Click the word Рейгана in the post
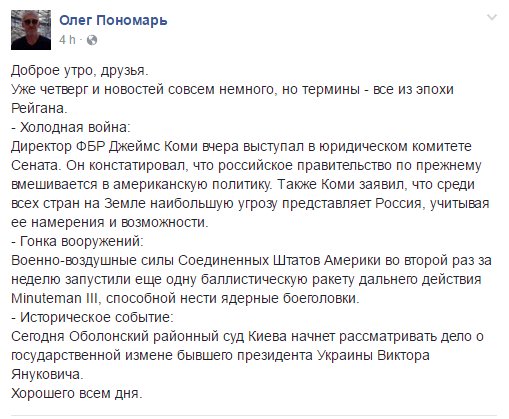The height and width of the screenshot is (419, 509). pyautogui.click(x=37, y=108)
